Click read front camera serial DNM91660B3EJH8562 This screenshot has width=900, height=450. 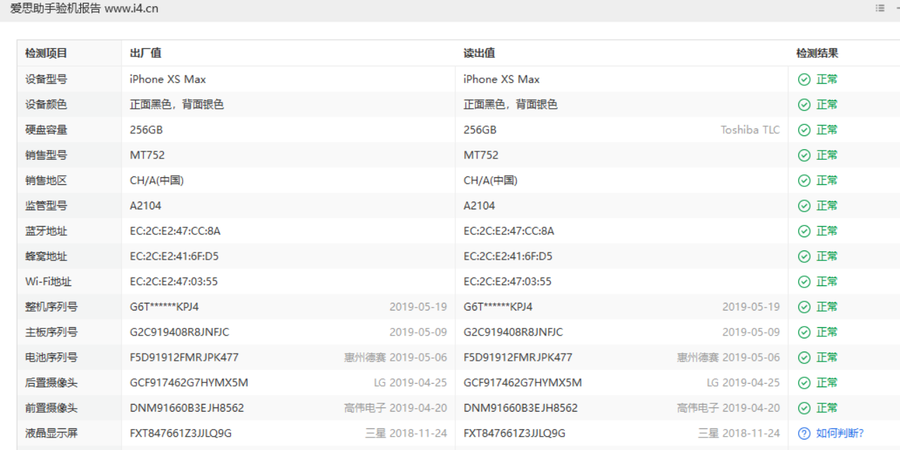click(x=521, y=408)
